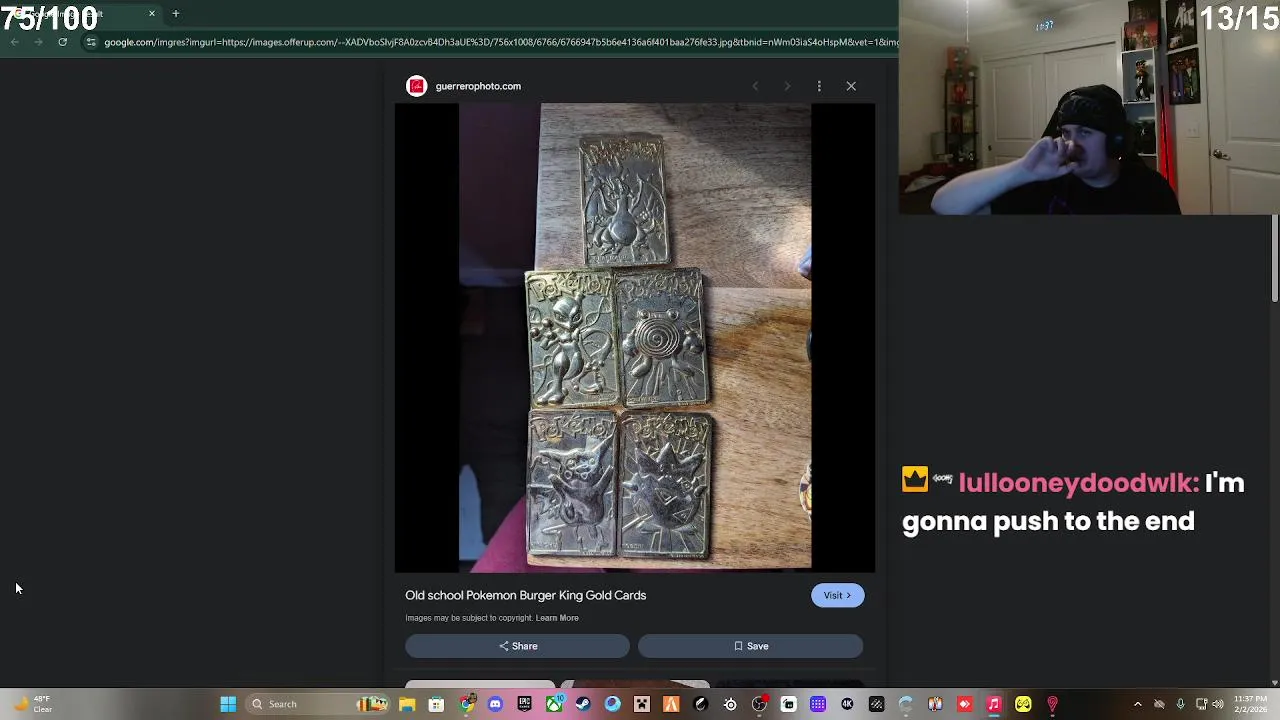
Task: Click the Visit button
Action: coord(837,595)
